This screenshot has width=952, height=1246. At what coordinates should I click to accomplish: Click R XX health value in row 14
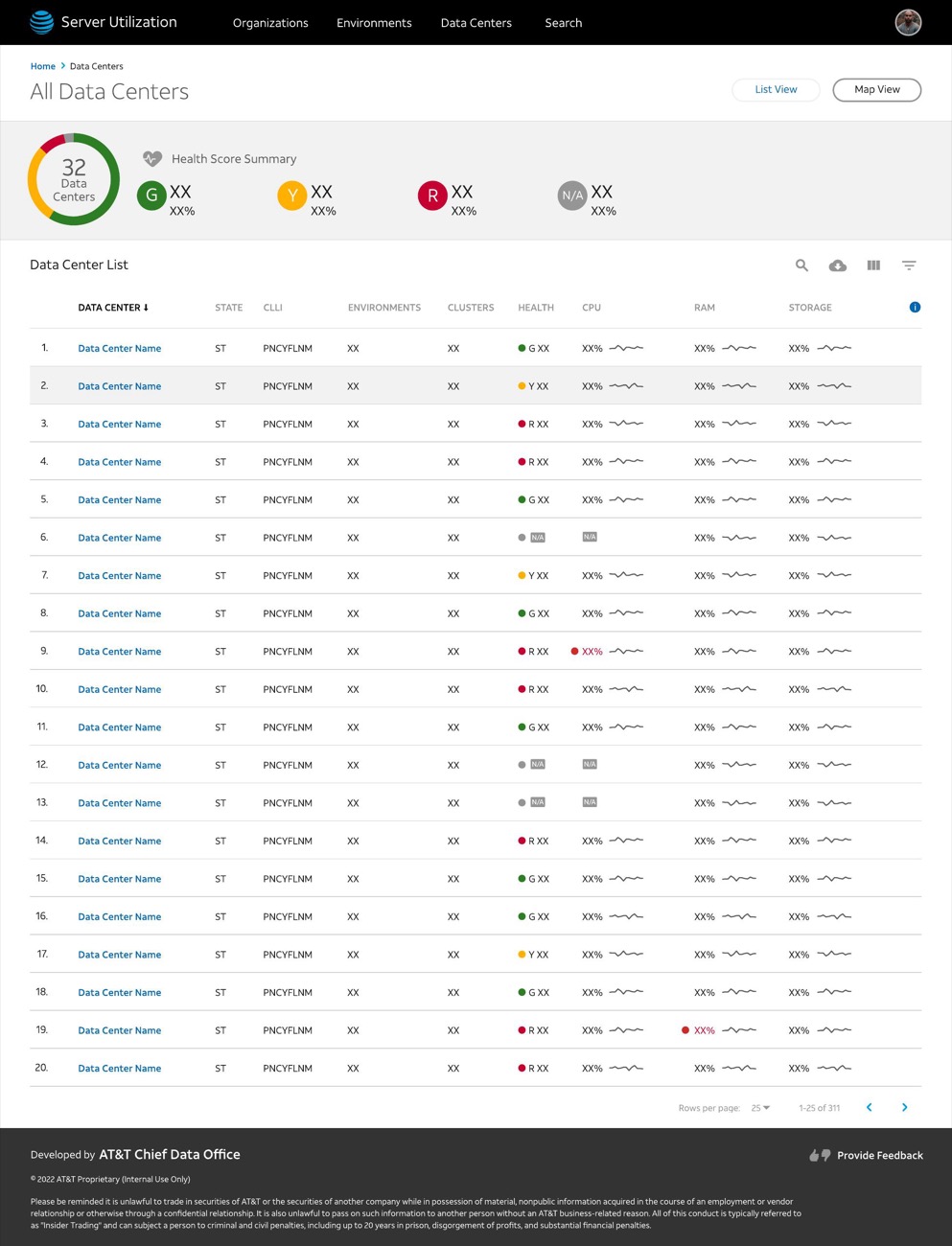pyautogui.click(x=539, y=841)
